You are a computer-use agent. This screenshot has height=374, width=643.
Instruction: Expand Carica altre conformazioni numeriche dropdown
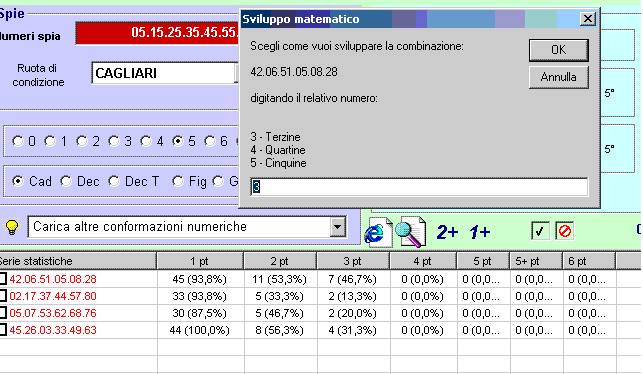tap(337, 227)
